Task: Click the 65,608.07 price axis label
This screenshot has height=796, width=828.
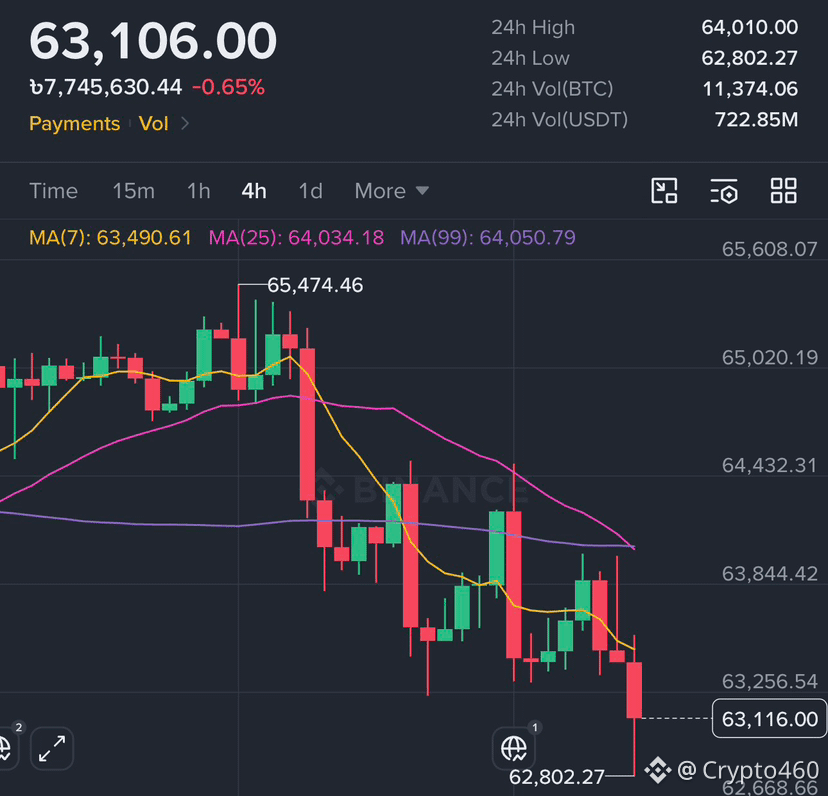Action: (x=769, y=249)
